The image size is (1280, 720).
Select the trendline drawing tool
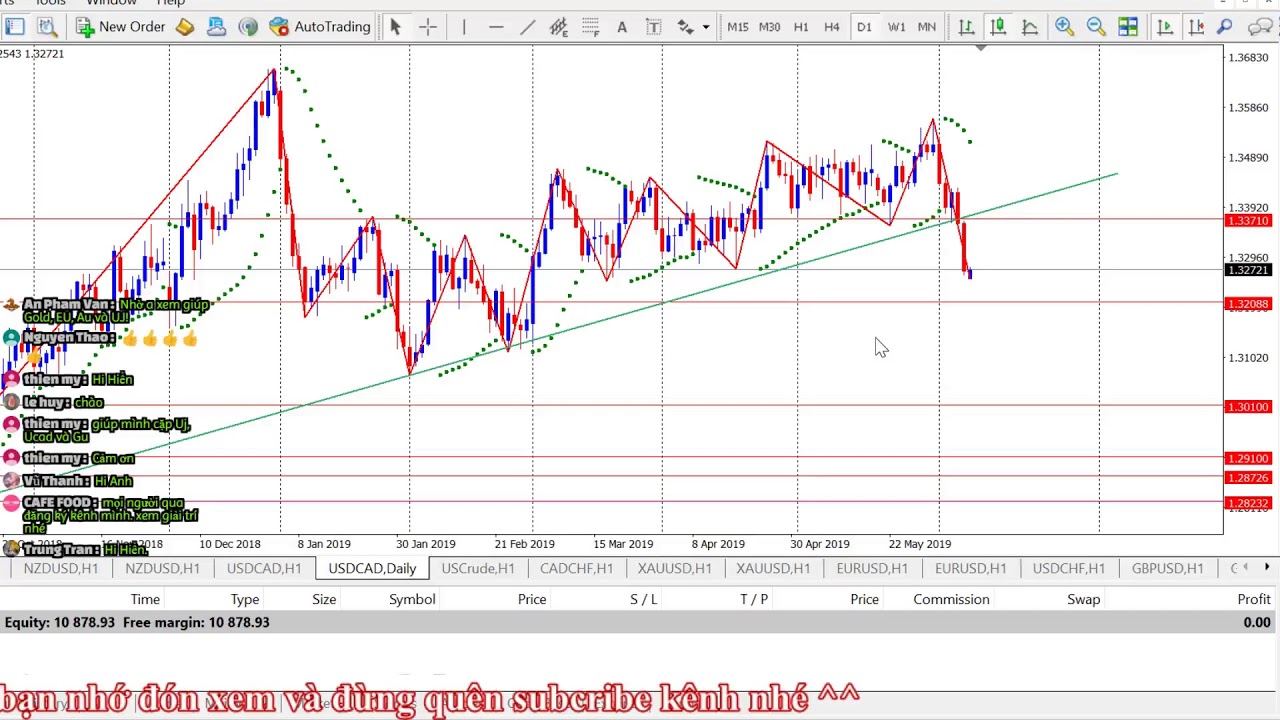(527, 27)
